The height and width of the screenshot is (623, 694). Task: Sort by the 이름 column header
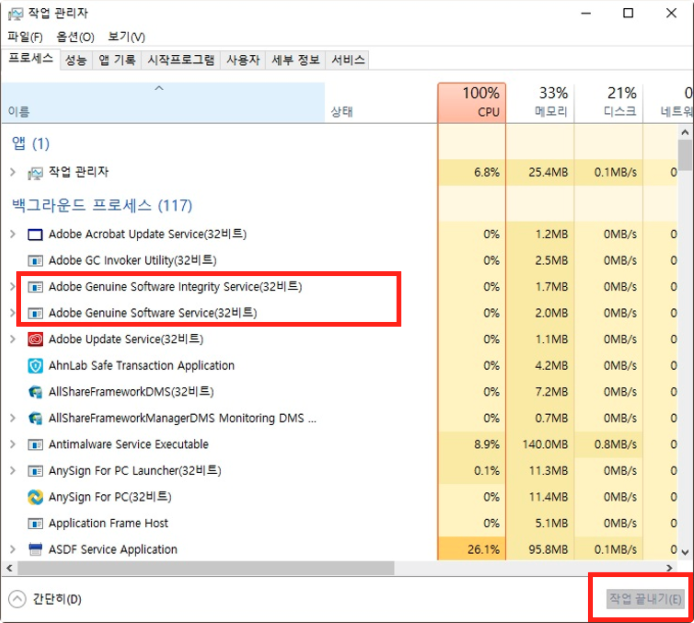(163, 103)
